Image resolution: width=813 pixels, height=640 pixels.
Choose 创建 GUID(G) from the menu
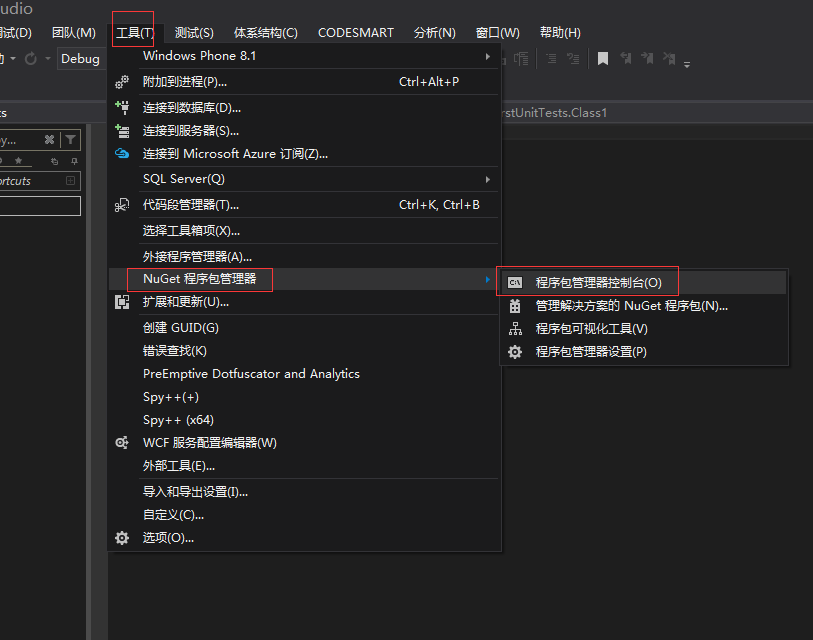(180, 328)
